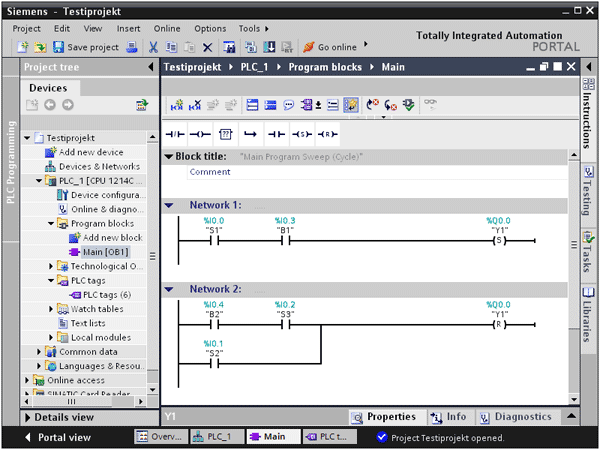Screen dimensions: 600x450
Task: Click the Paste icon in main toolbar
Action: (189, 47)
